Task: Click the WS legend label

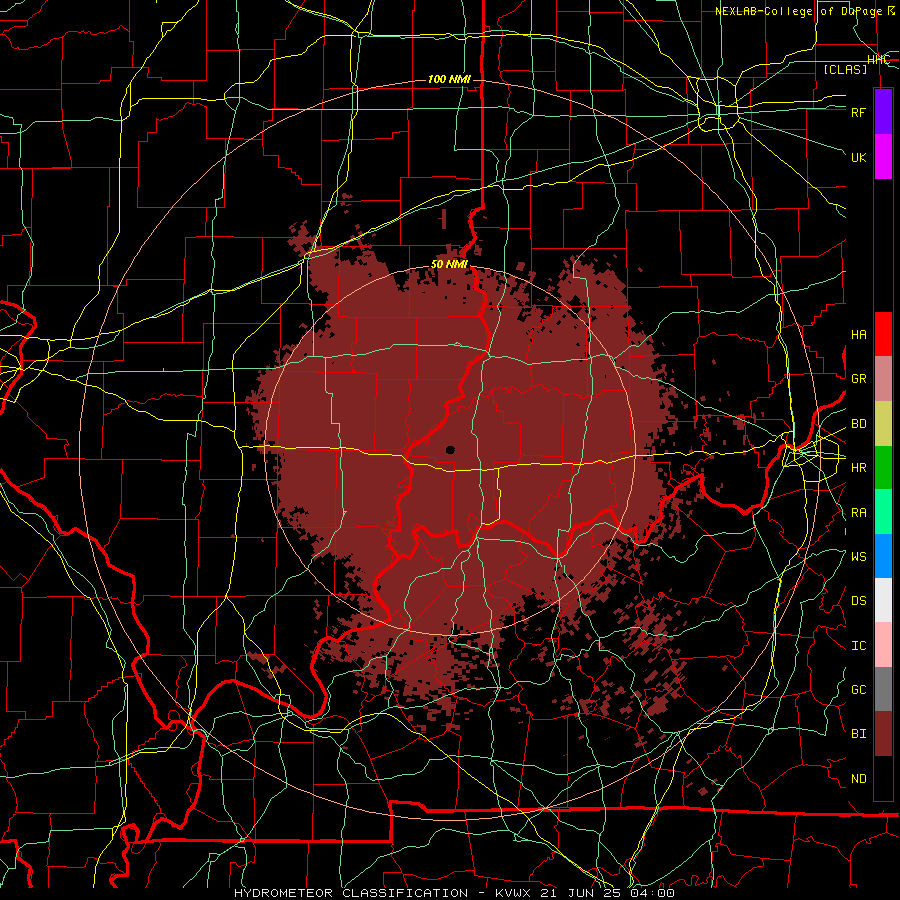Action: point(858,557)
